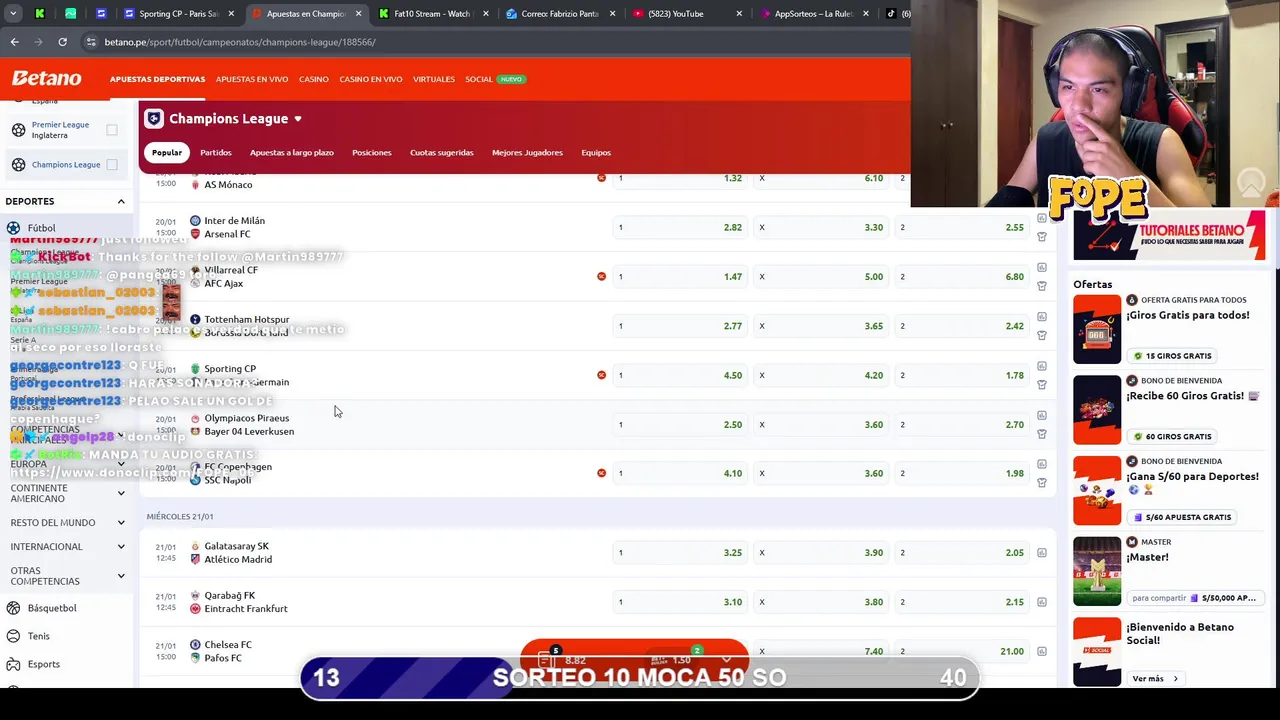This screenshot has height=720, width=1280.
Task: Click the Betano logo
Action: coord(46,78)
